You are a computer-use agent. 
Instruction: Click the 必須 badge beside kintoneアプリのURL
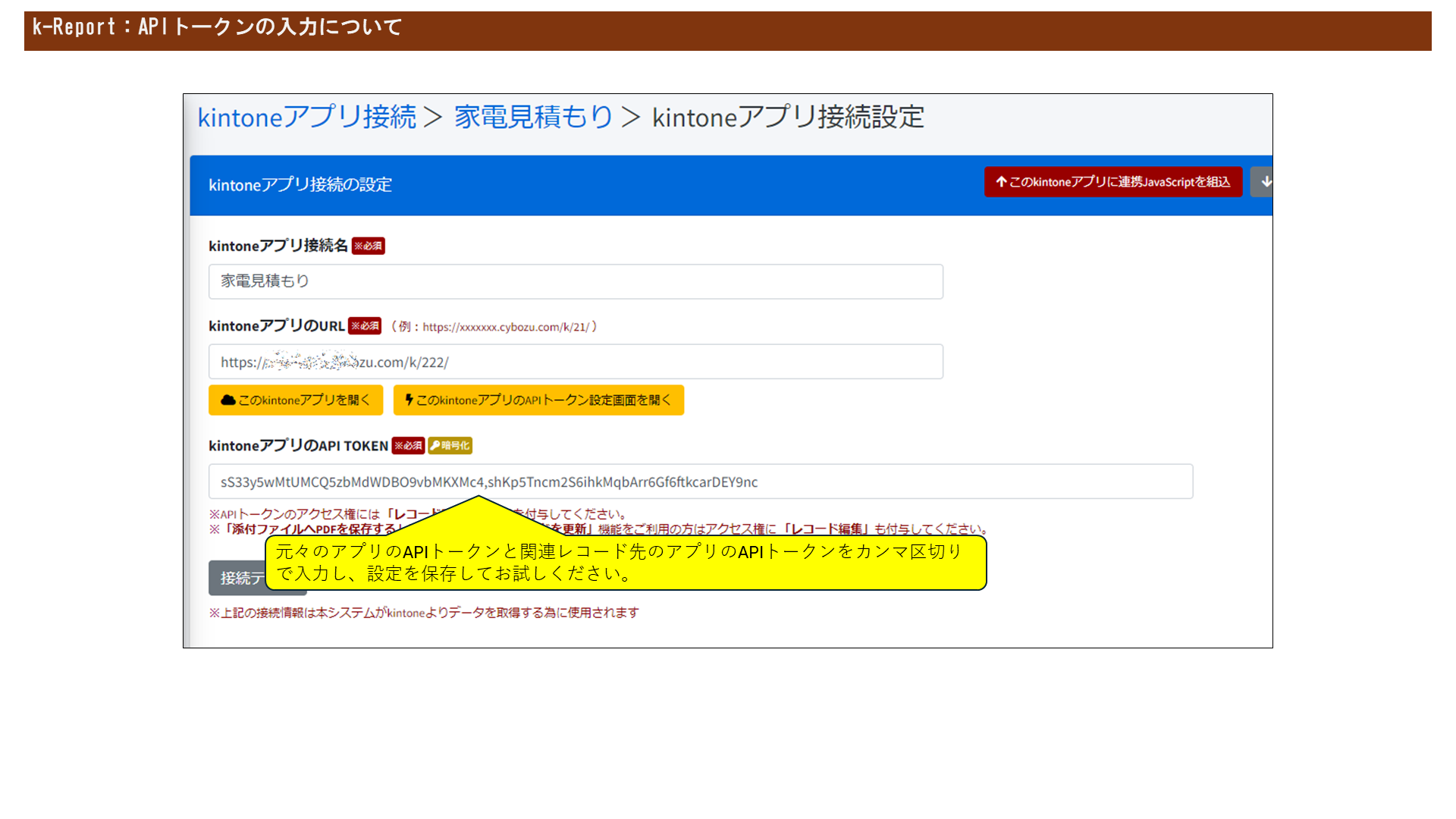[365, 326]
